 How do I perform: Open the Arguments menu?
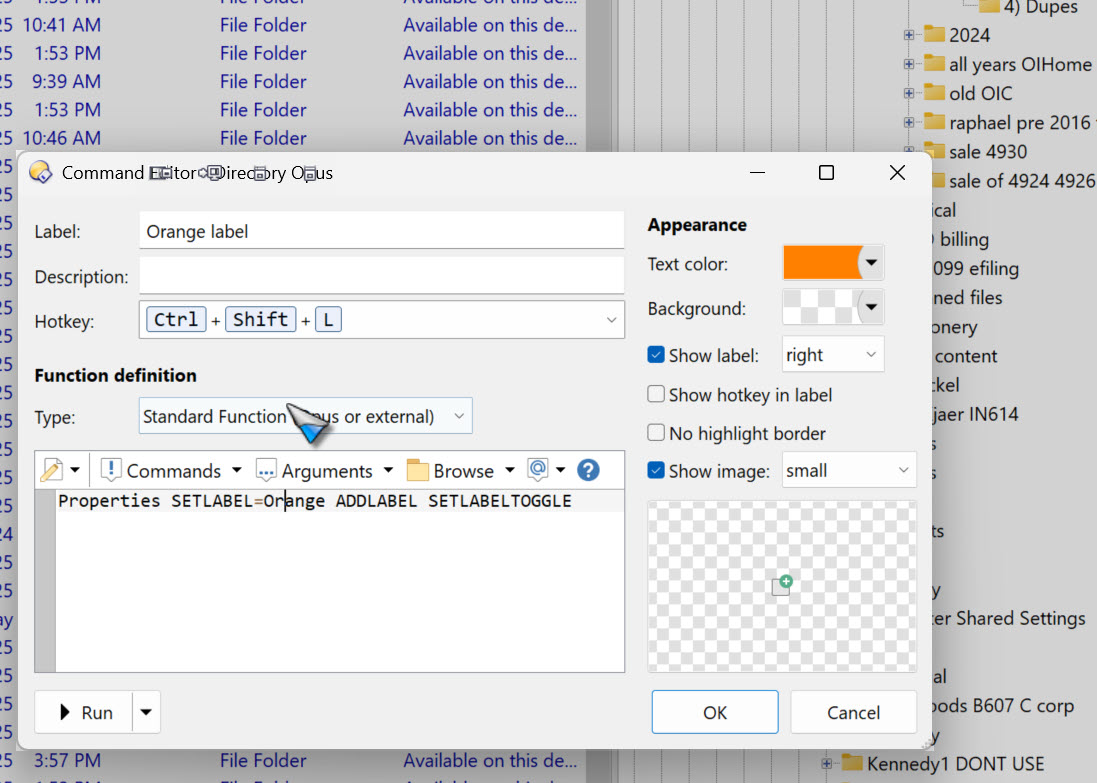(325, 470)
